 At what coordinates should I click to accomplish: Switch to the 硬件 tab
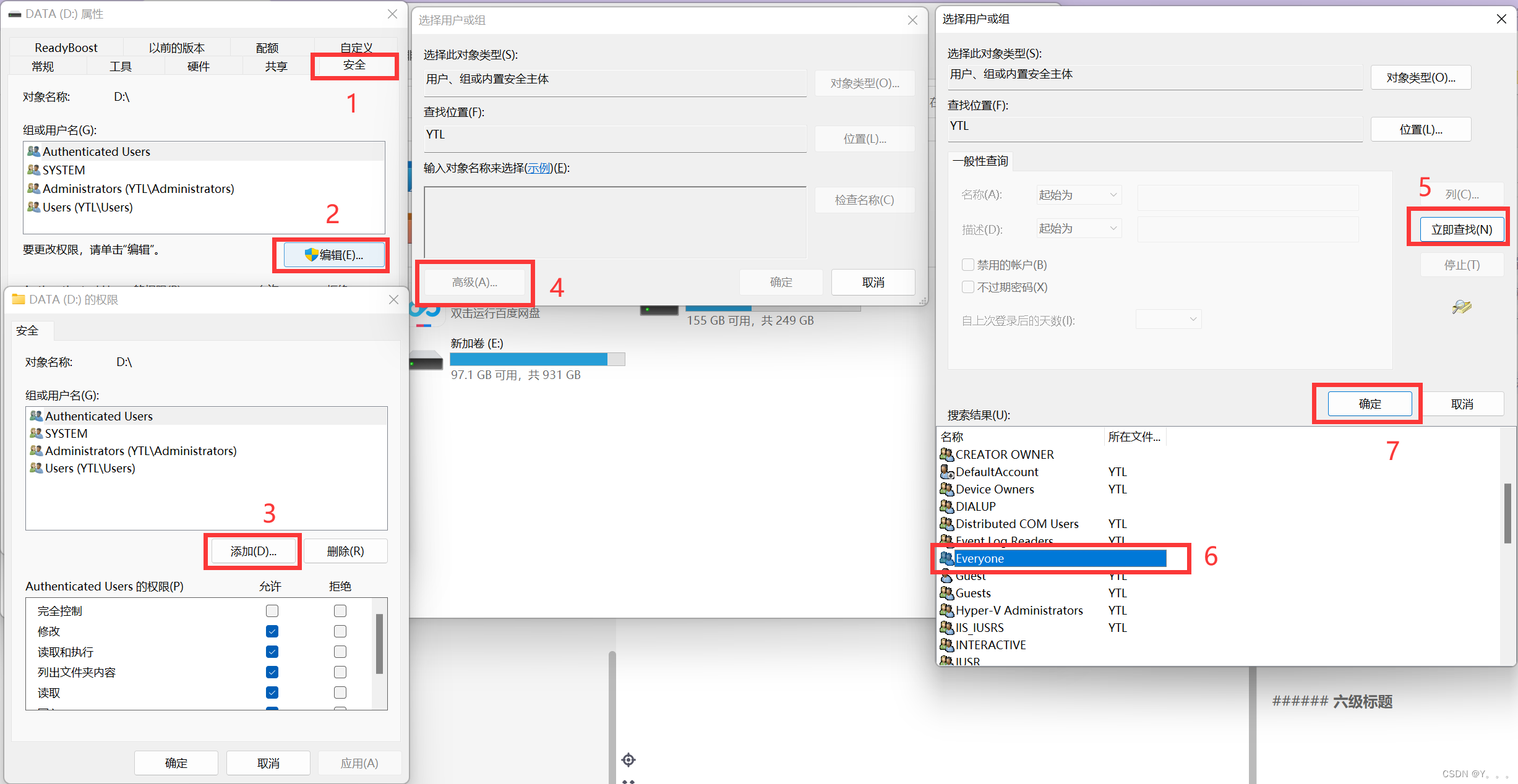199,66
